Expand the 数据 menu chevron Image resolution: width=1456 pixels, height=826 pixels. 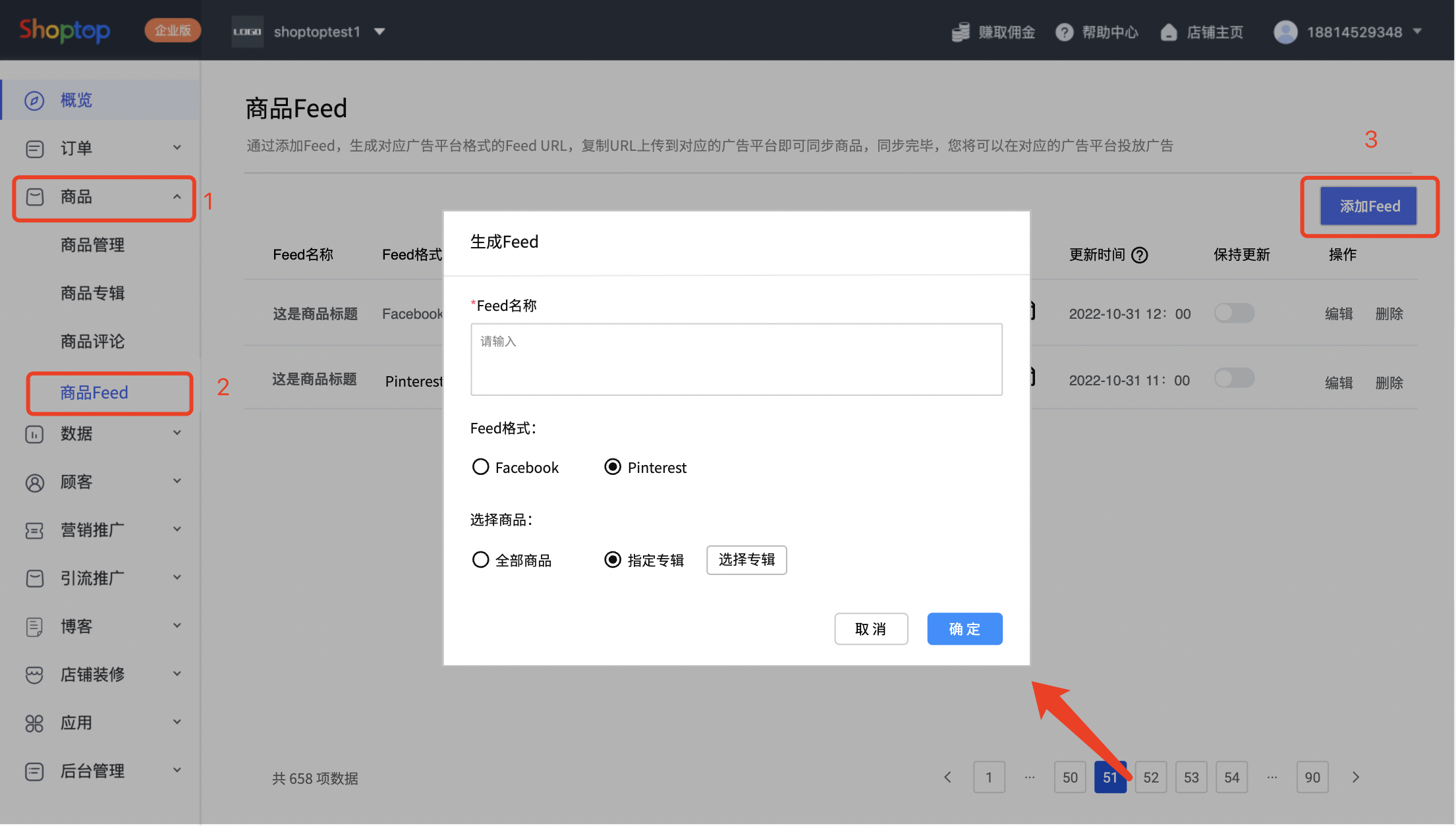(x=177, y=433)
